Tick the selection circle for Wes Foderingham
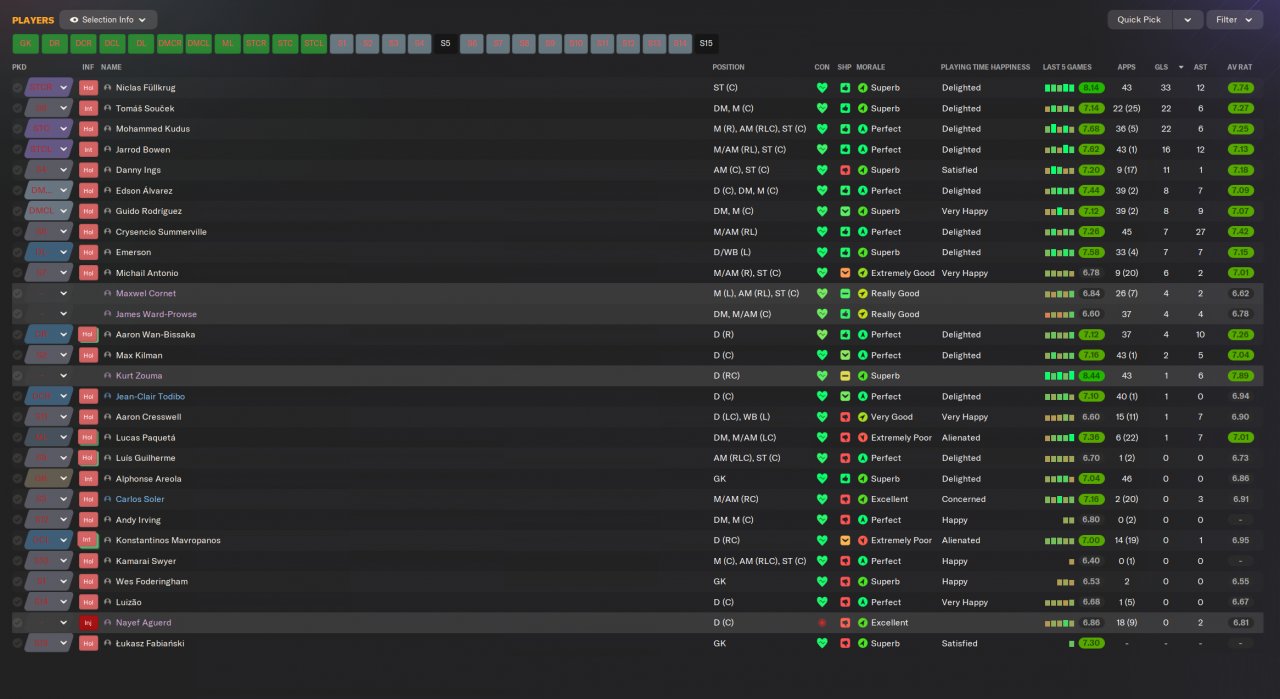Image resolution: width=1280 pixels, height=699 pixels. click(x=17, y=582)
